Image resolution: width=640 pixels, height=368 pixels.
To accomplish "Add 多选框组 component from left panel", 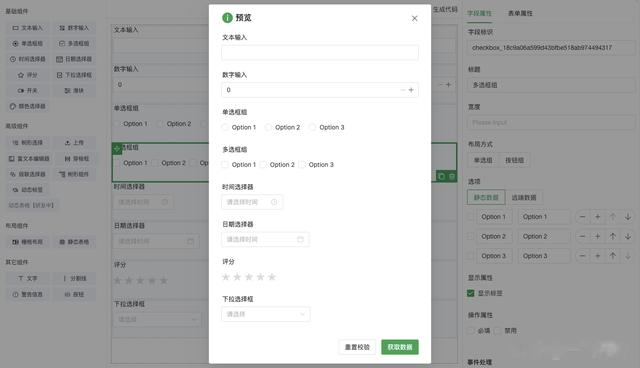I will 74,43.
